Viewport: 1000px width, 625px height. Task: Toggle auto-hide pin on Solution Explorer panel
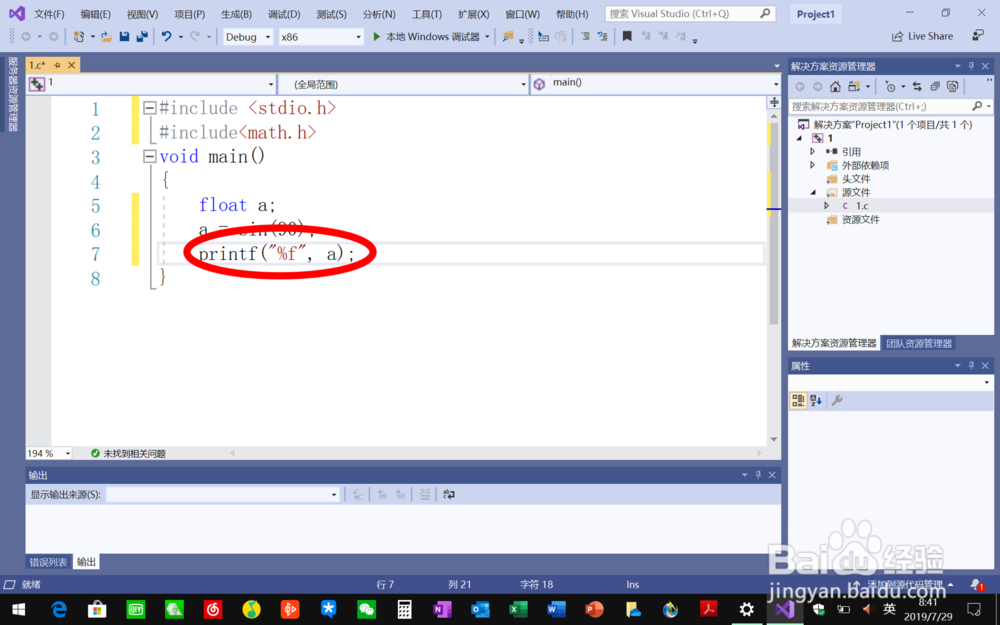coord(971,66)
